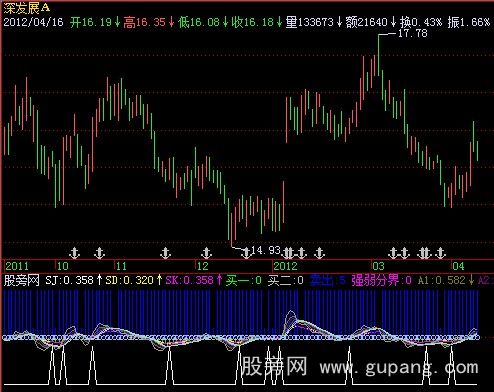The image size is (494, 392).
Task: Click the low price 低16.08
Action: tap(203, 22)
